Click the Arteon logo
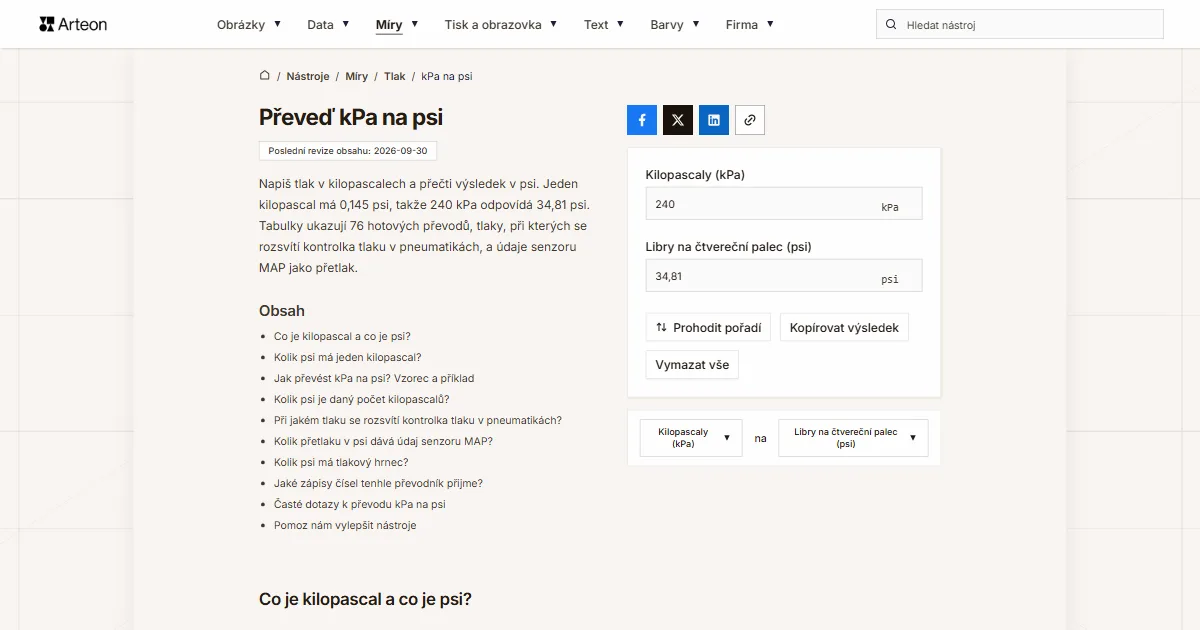The width and height of the screenshot is (1200, 630). [73, 24]
